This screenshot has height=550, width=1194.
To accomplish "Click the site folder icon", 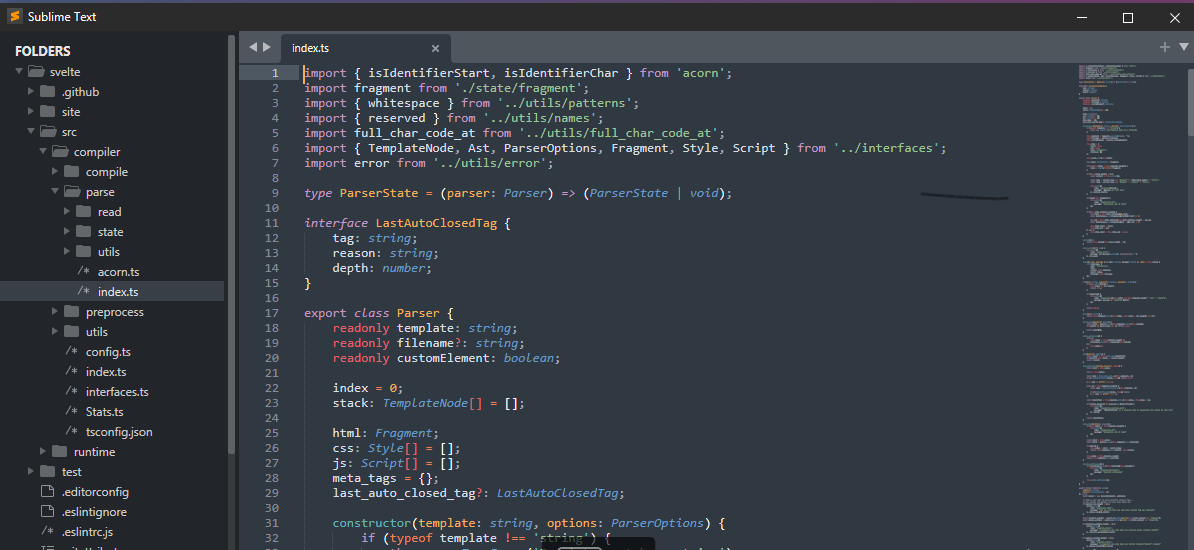I will coord(48,112).
